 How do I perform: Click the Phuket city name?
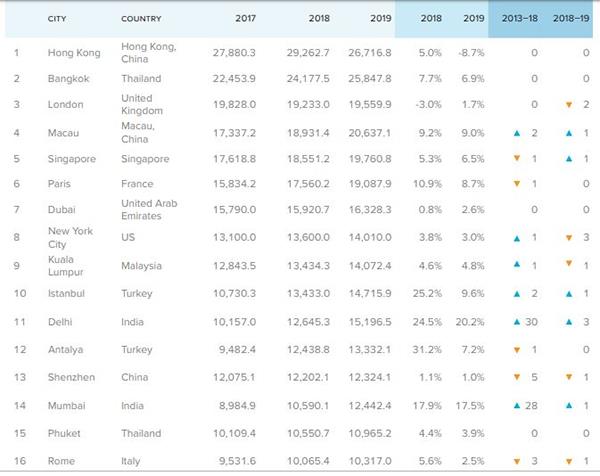click(64, 433)
